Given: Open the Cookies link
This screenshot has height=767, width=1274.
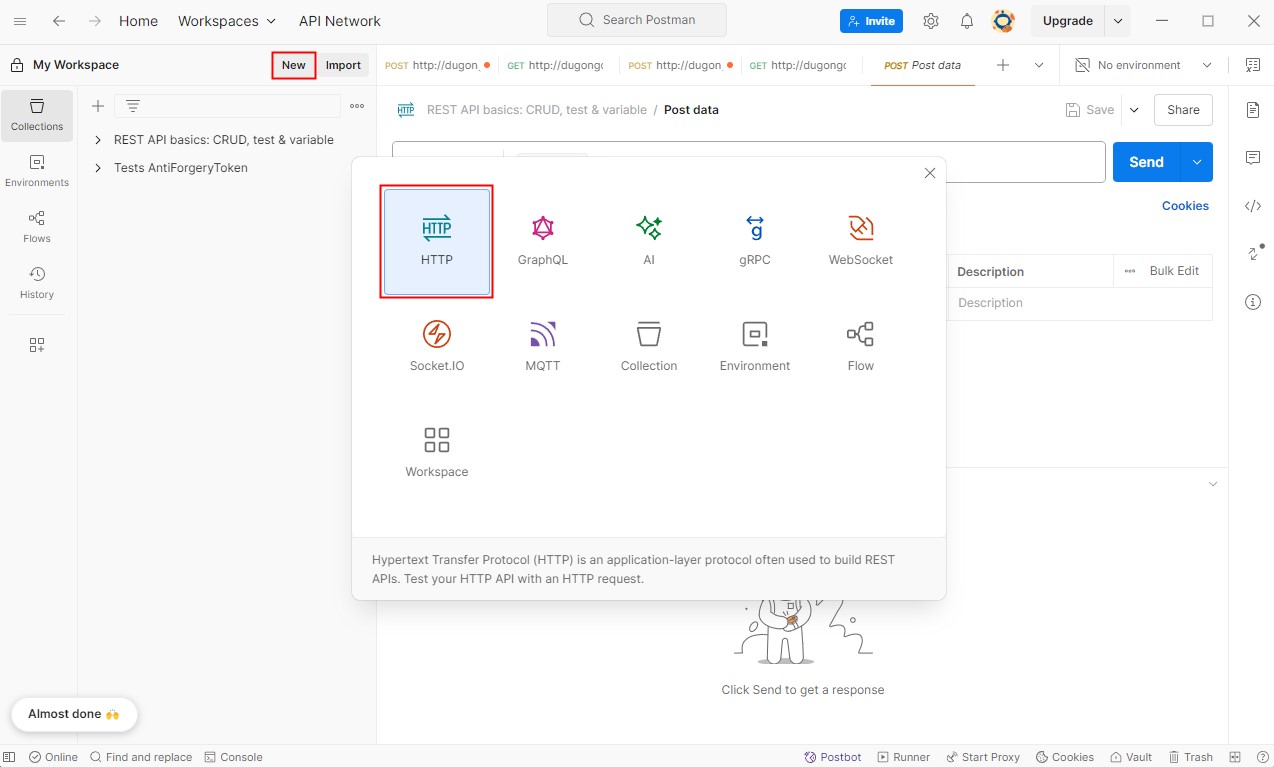Looking at the screenshot, I should click(1185, 206).
